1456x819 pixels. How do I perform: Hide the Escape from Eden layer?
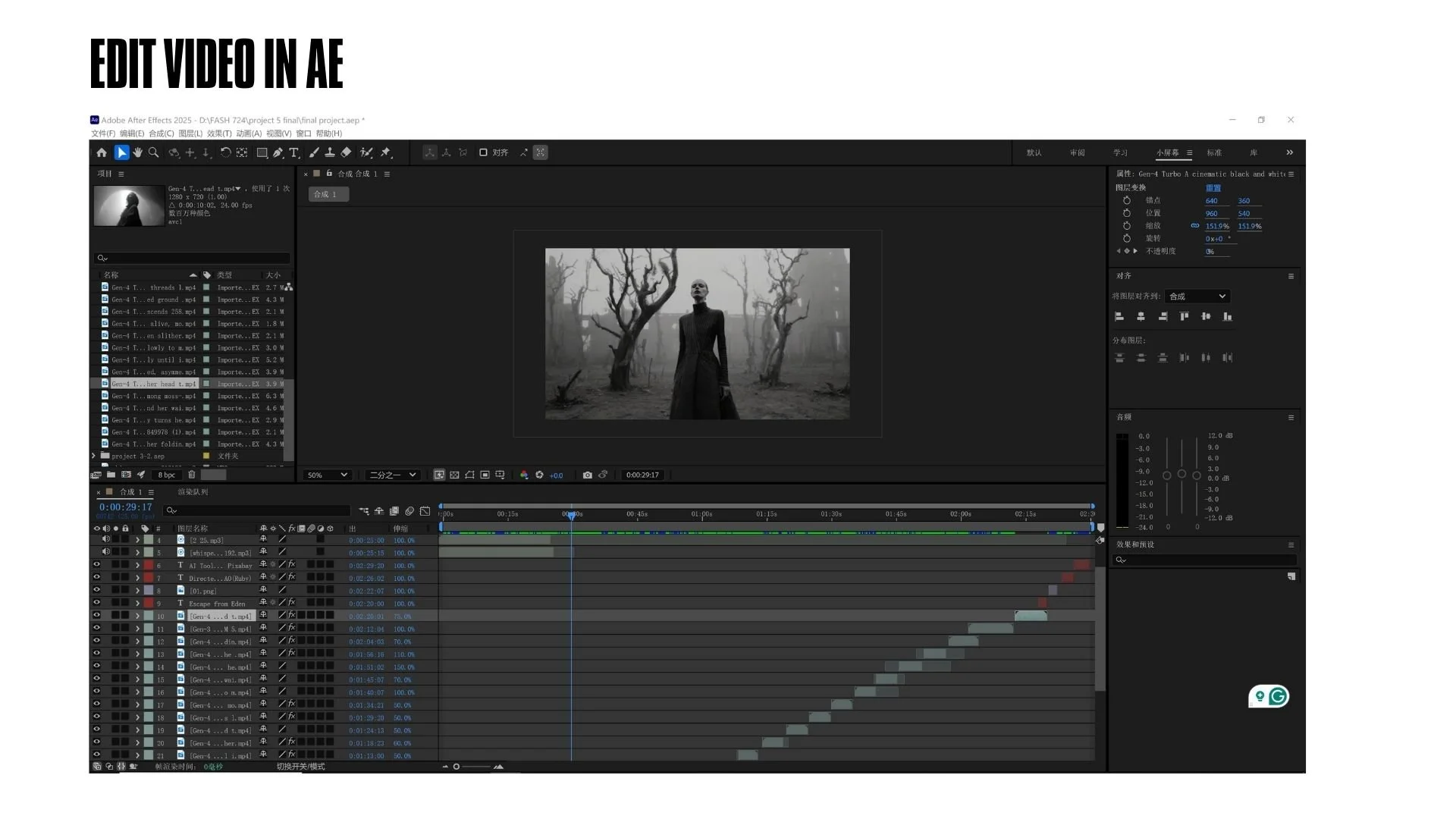tap(96, 603)
